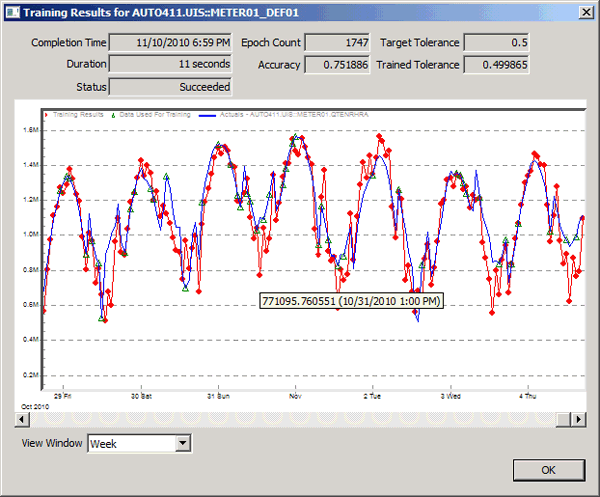Click the 2 Tue axis marker
The image size is (600, 497).
[x=372, y=396]
